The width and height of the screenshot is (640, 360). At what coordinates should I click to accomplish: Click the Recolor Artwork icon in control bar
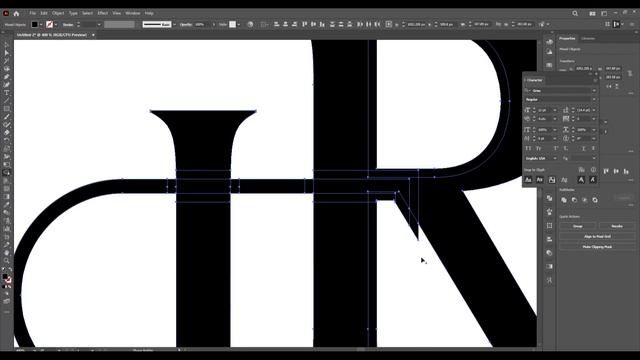tap(250, 24)
